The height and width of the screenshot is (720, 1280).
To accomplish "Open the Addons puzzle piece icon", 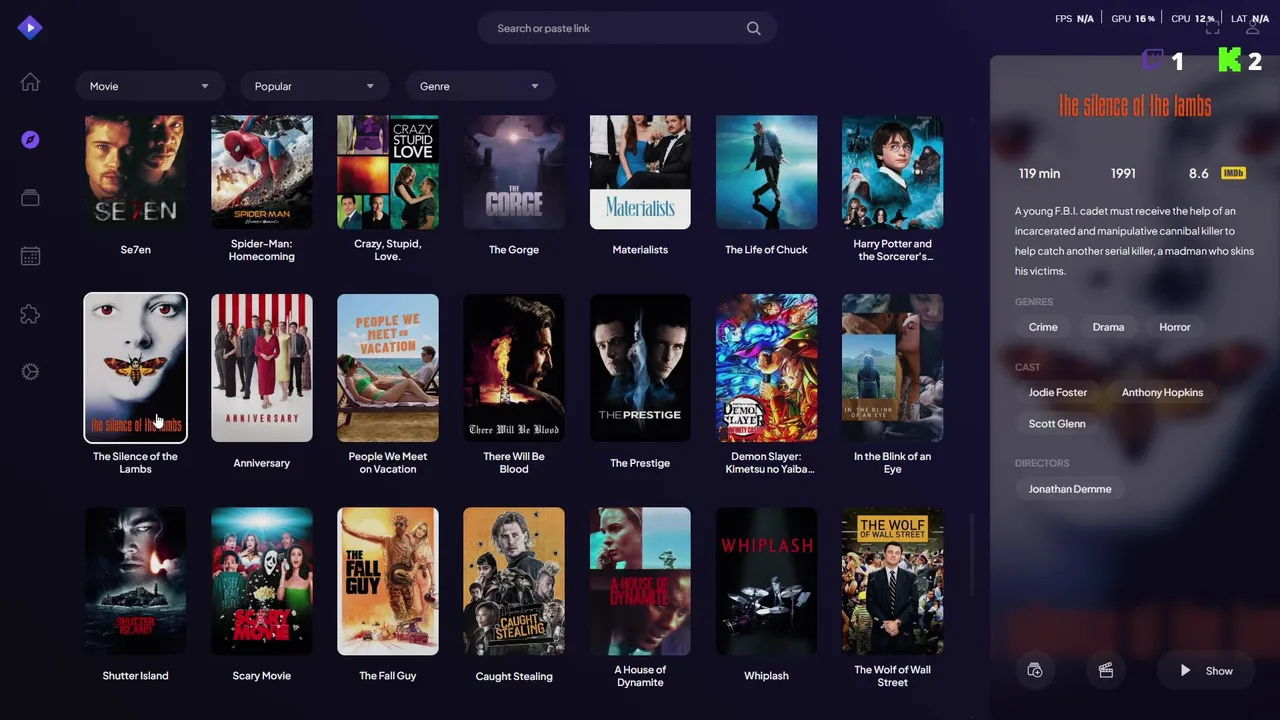I will 30,314.
